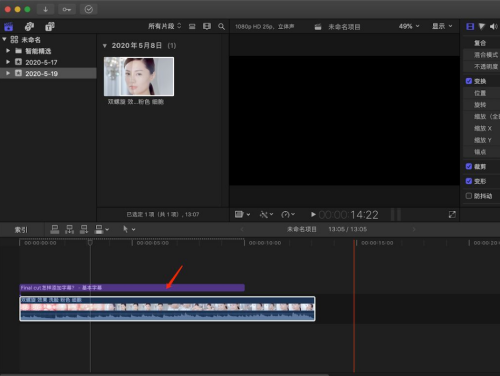Select the face clip thumbnail in browser
Viewport: 500px width, 376px height.
coord(139,76)
